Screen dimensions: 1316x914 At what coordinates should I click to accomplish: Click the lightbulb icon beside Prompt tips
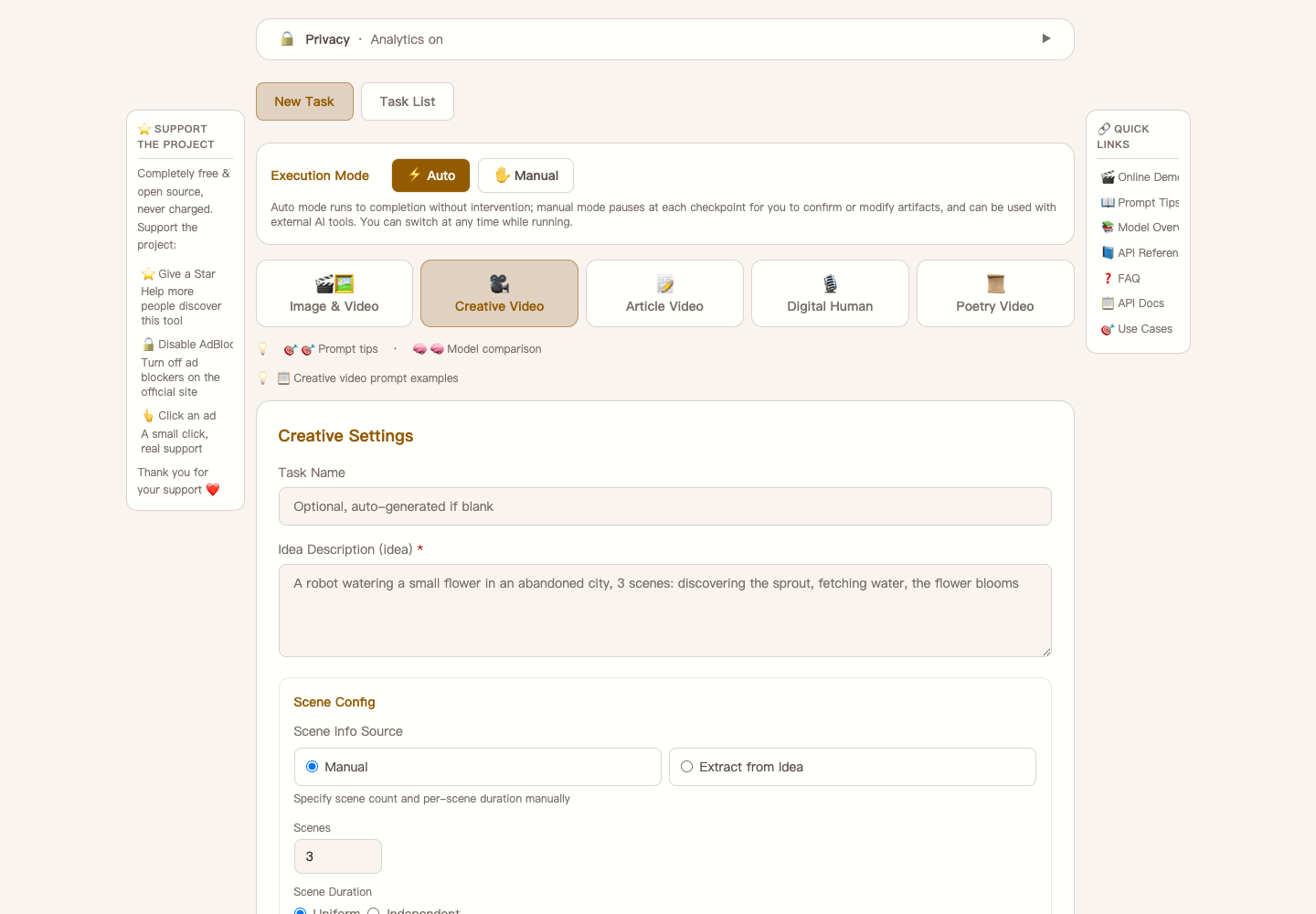(x=263, y=349)
